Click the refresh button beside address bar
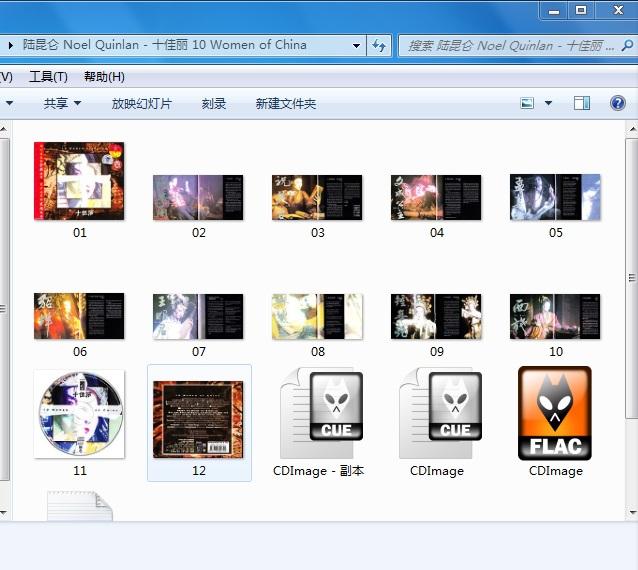This screenshot has width=638, height=570. 379,46
